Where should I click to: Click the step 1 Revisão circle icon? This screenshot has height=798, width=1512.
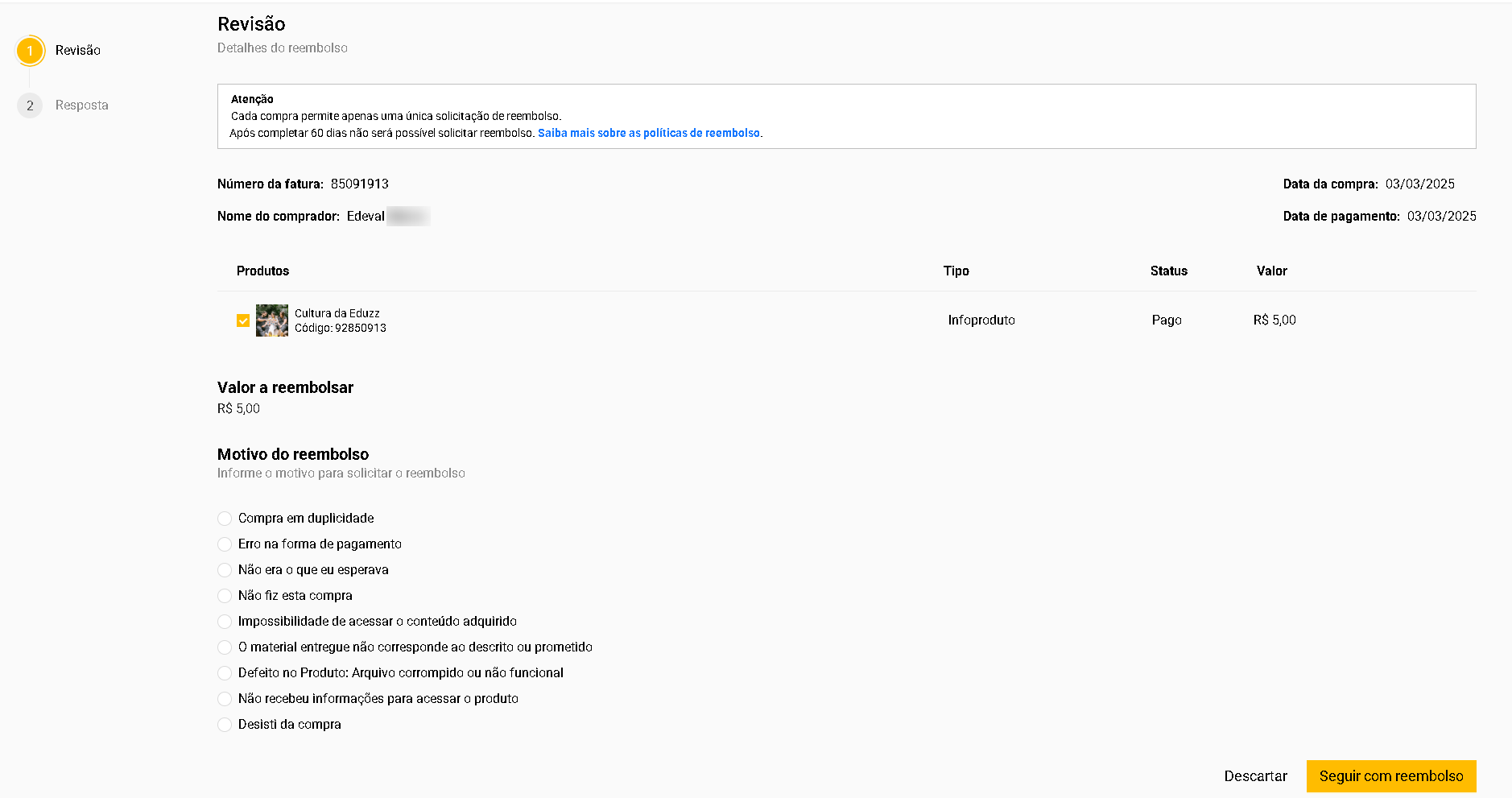click(30, 51)
